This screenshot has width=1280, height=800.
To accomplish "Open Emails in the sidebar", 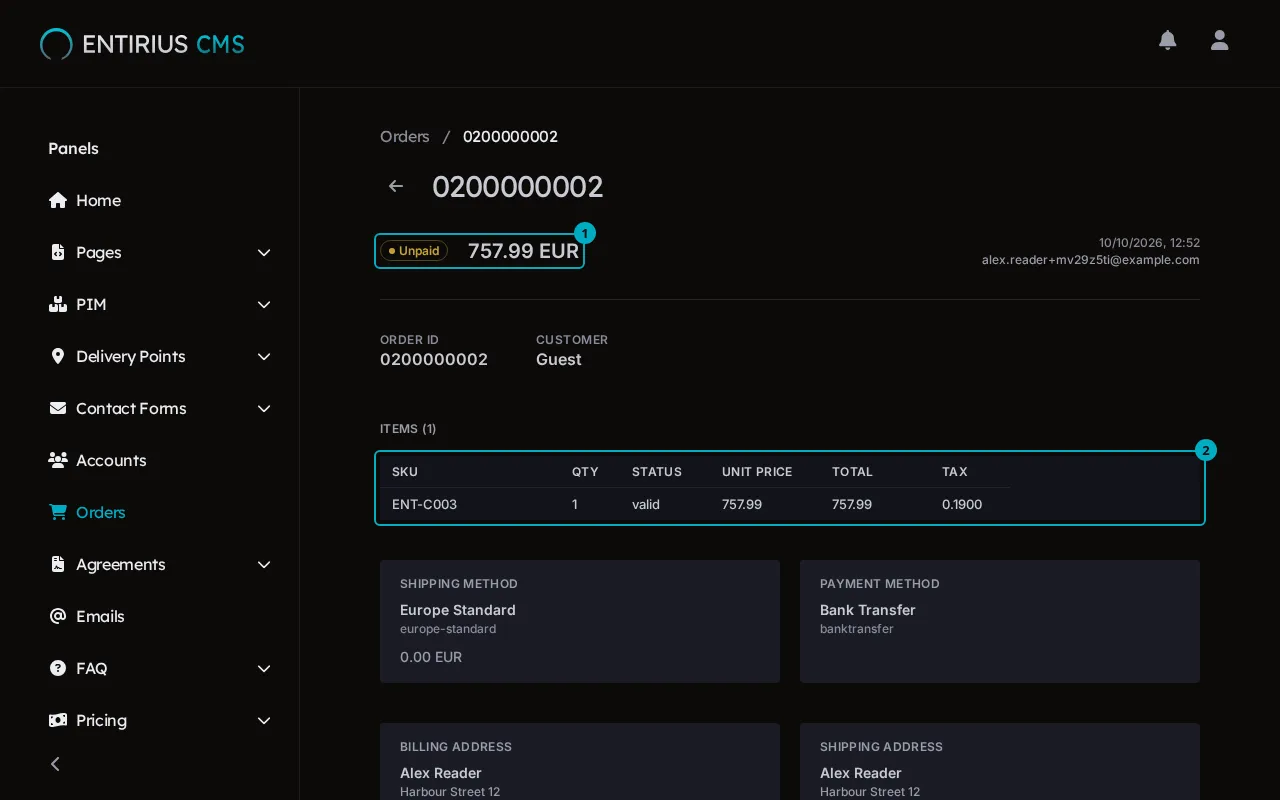I will pyautogui.click(x=100, y=616).
